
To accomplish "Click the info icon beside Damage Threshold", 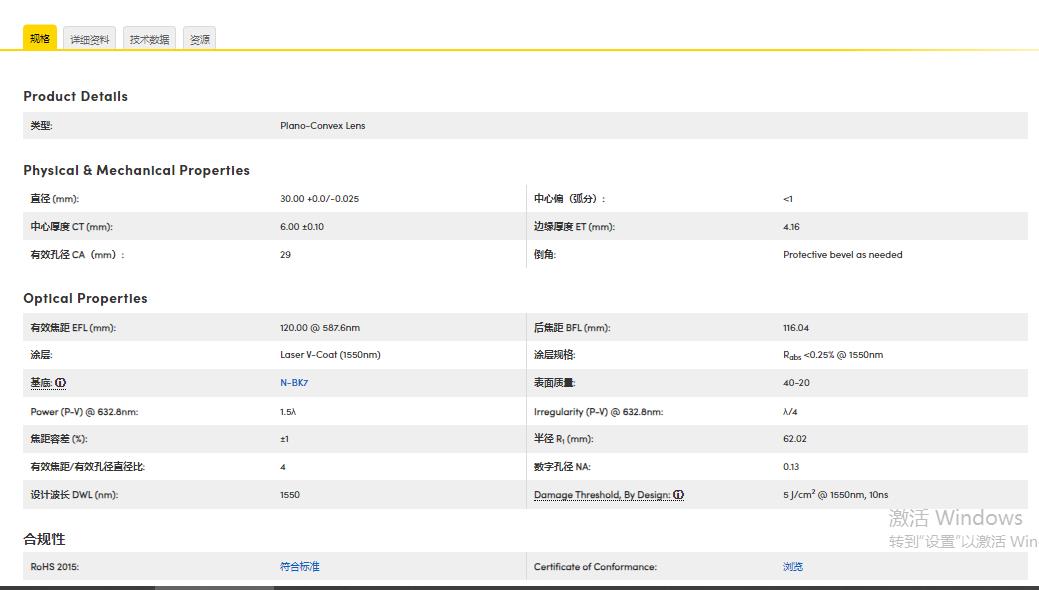I will (678, 495).
